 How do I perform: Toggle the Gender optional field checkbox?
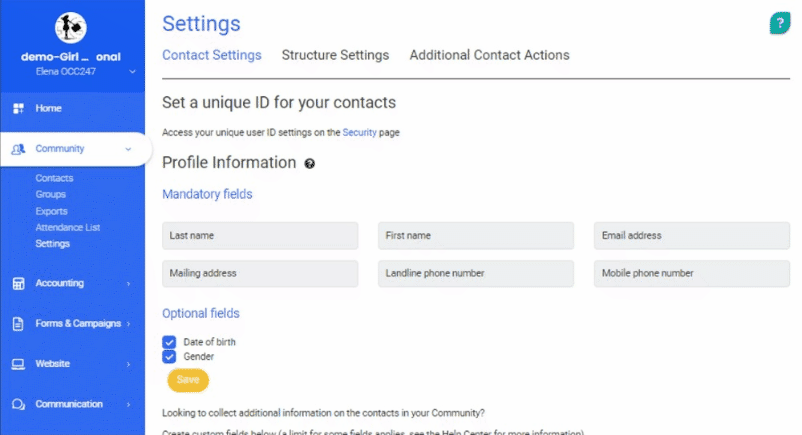[x=169, y=356]
